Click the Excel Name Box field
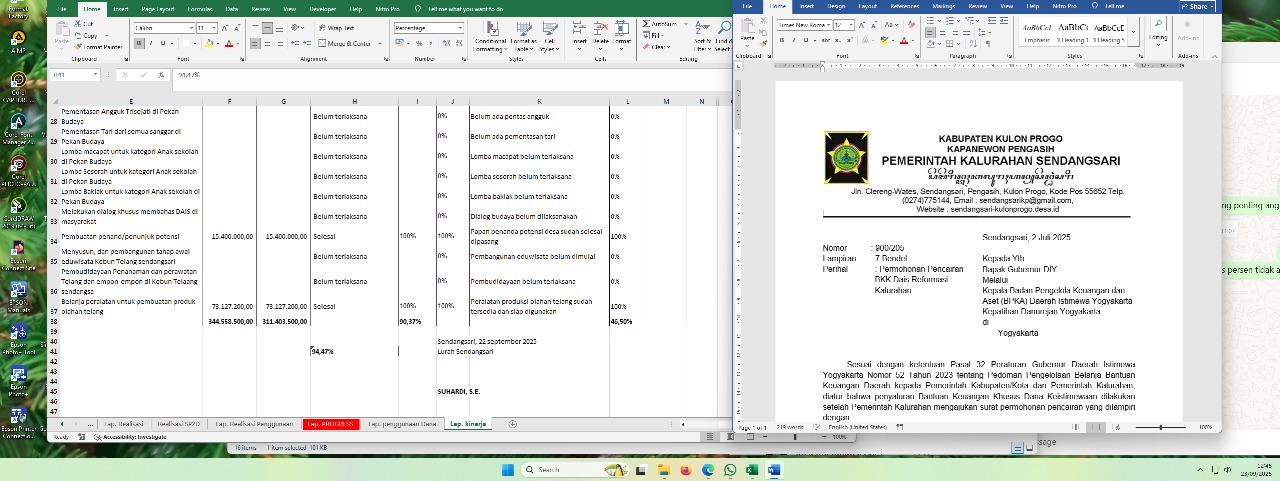 point(72,74)
